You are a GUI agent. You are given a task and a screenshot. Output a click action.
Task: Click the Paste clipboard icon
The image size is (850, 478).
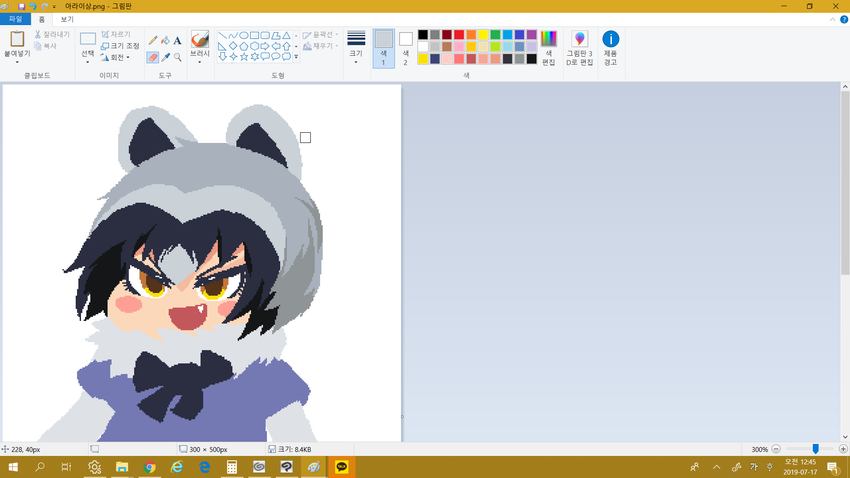[x=17, y=39]
